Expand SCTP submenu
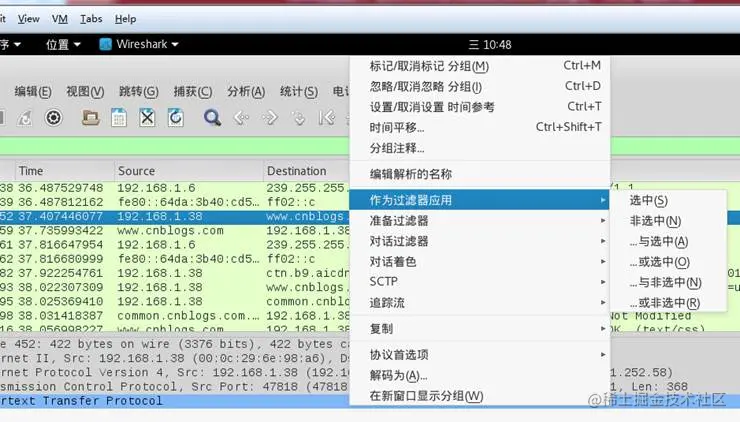The height and width of the screenshot is (422, 740). 480,282
